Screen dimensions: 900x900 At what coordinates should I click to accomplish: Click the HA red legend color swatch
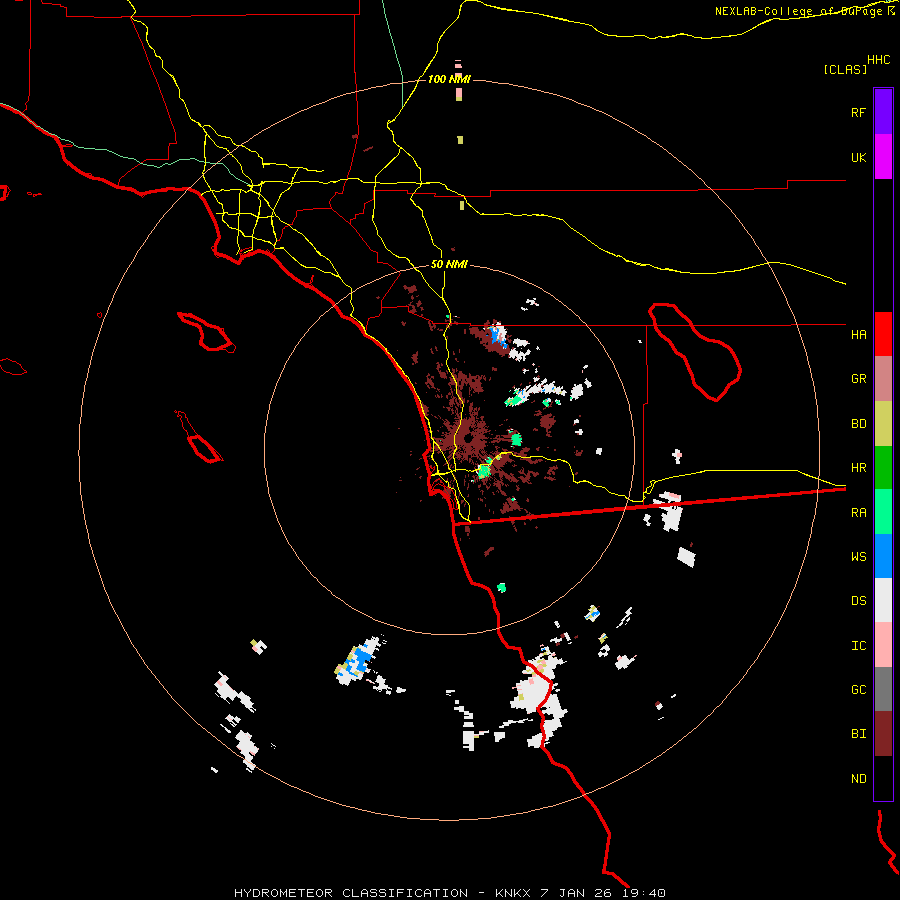tap(883, 334)
